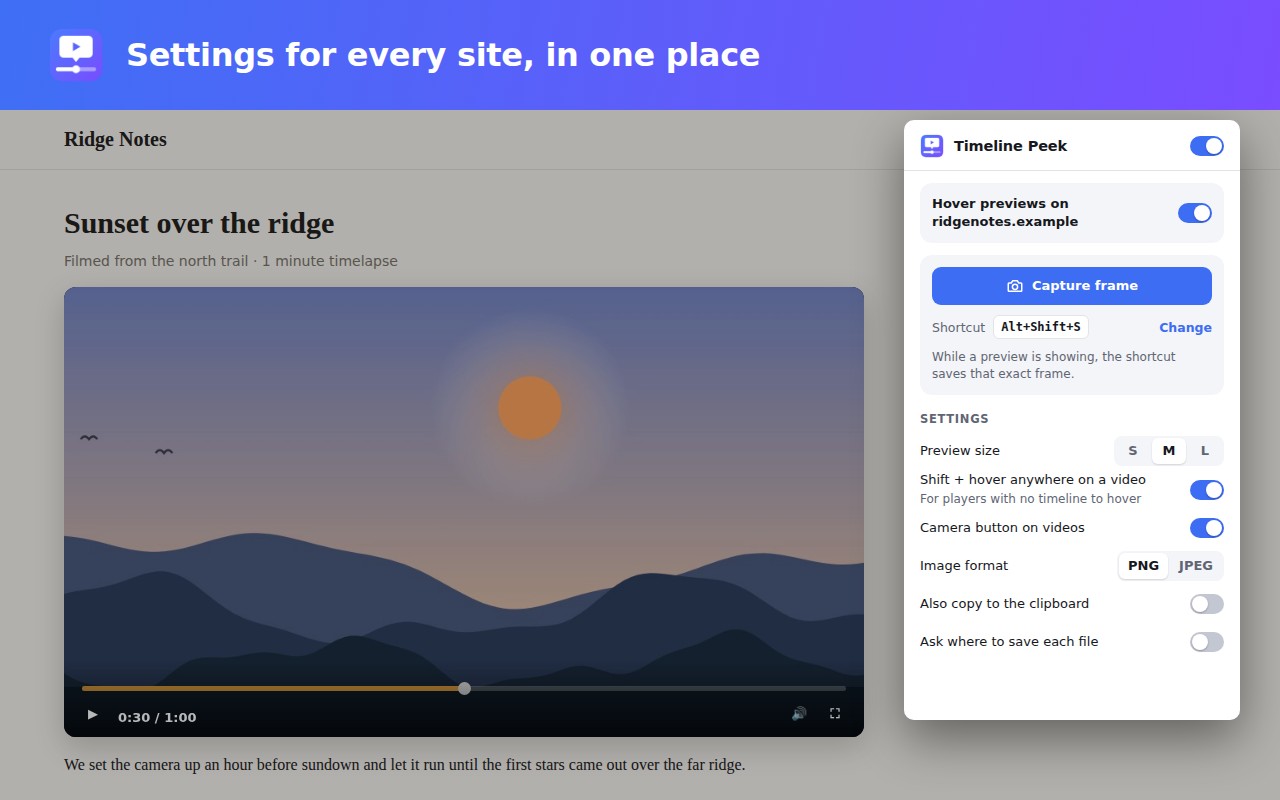The image size is (1280, 800).
Task: Click the "We set the camera up" paragraph
Action: (x=405, y=765)
